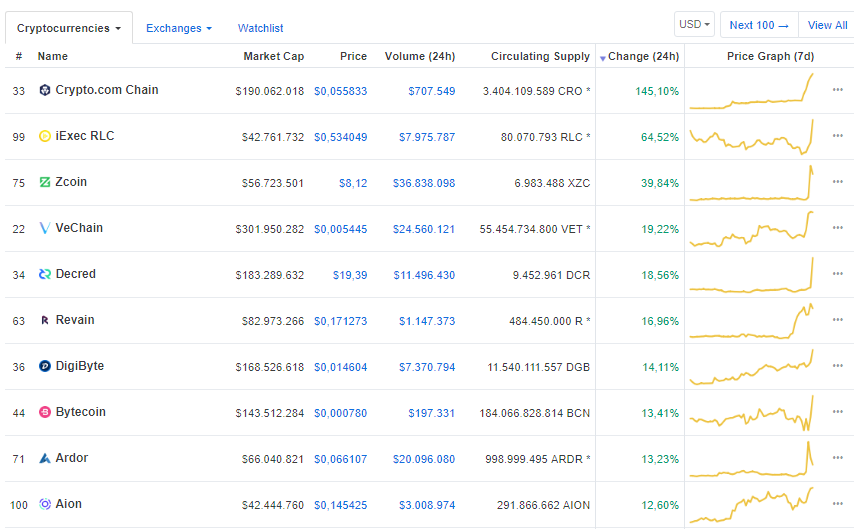Sort table by Market Cap header

[273, 56]
